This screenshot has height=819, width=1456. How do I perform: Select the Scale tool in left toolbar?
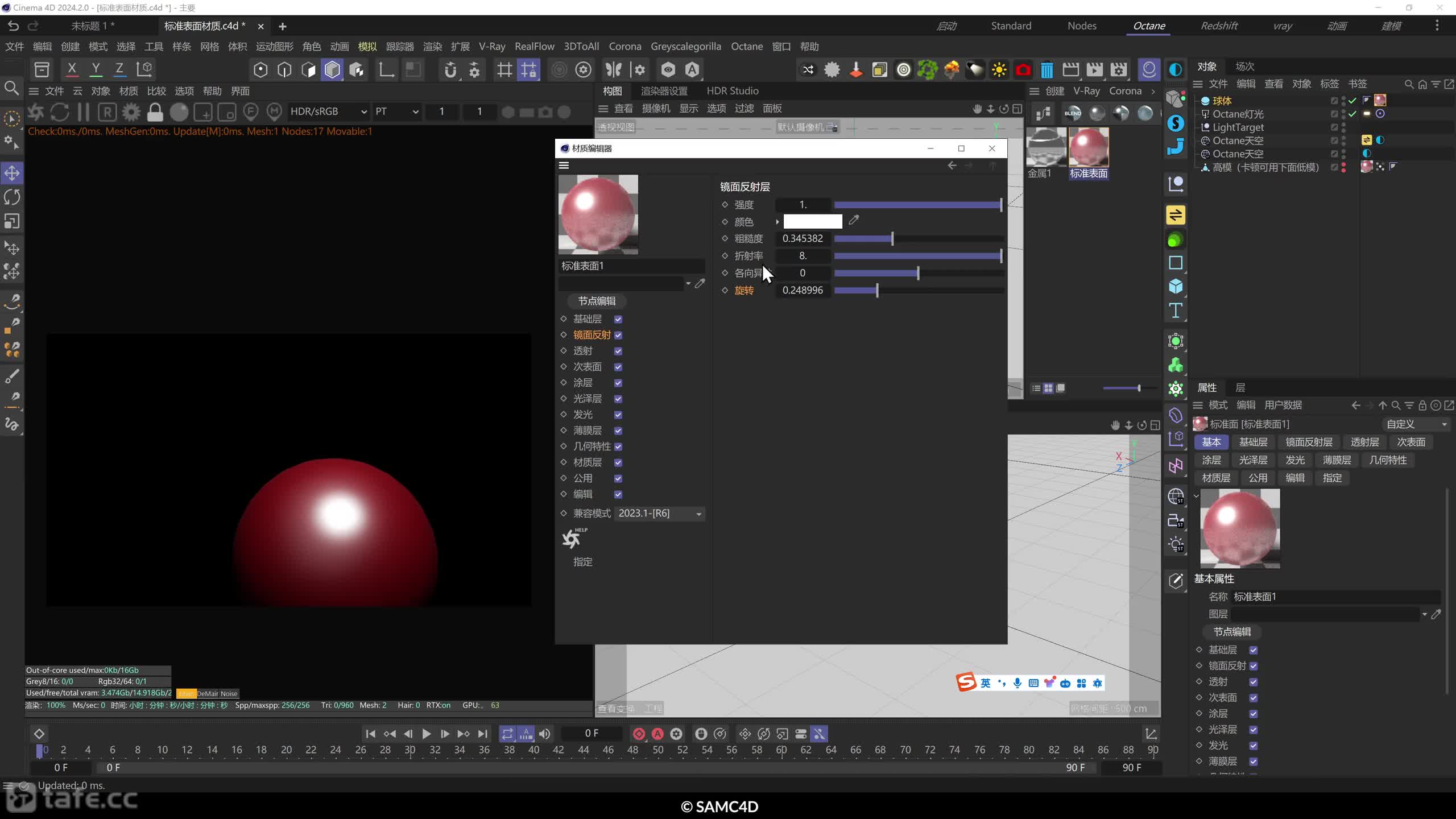click(x=12, y=221)
